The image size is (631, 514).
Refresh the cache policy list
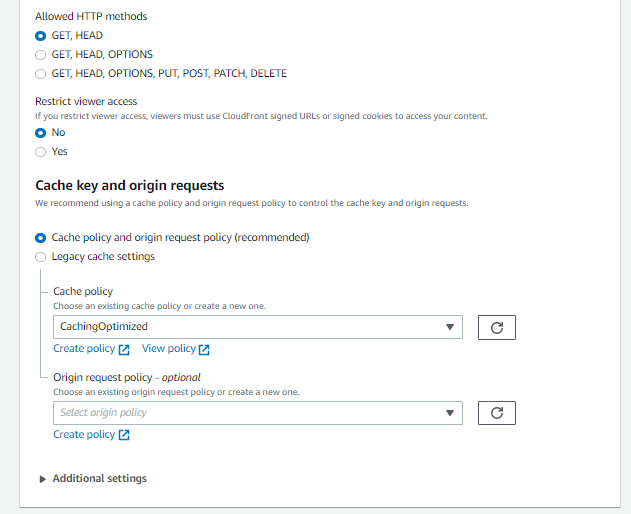[x=496, y=327]
